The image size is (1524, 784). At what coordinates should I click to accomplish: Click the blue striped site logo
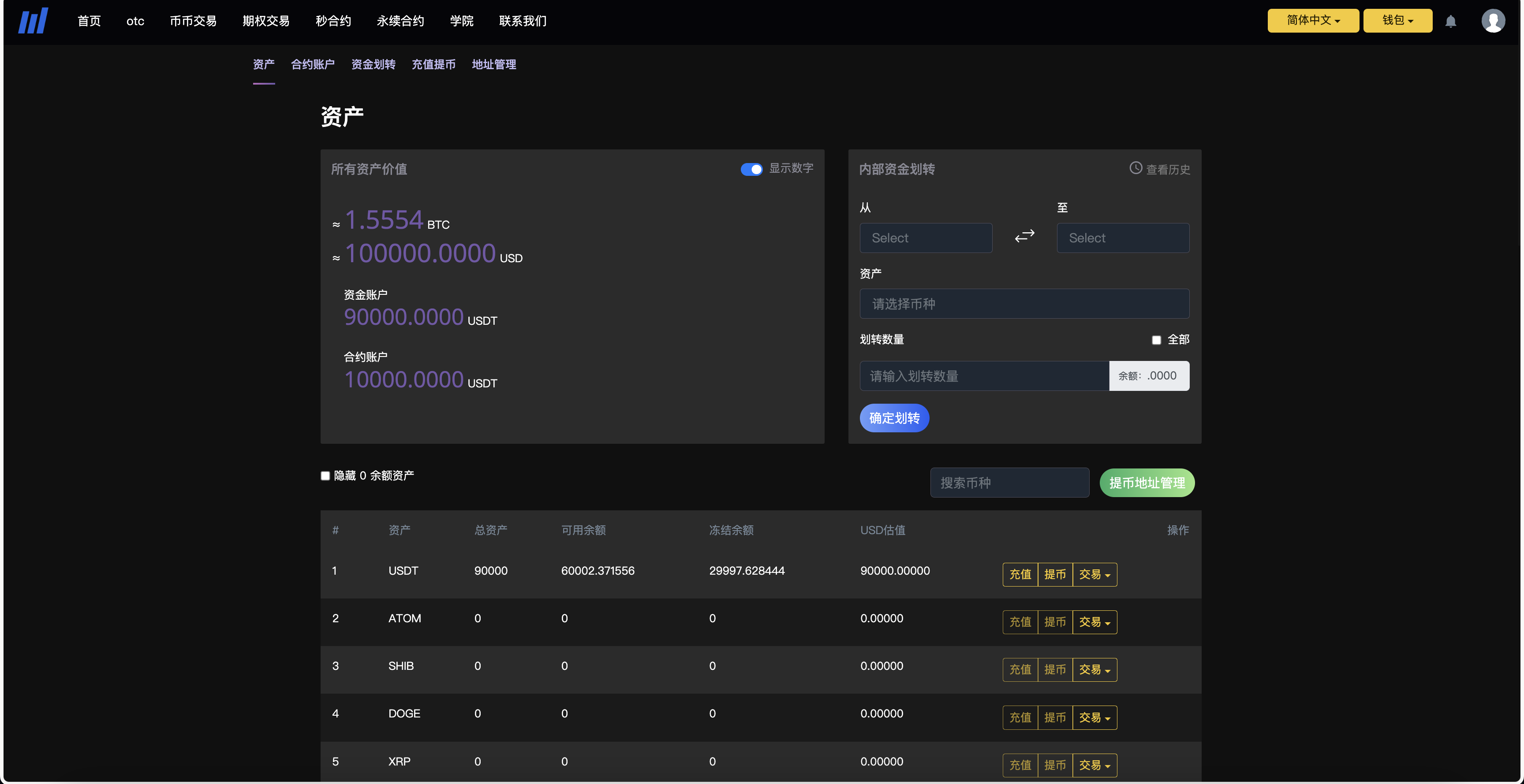pos(33,21)
